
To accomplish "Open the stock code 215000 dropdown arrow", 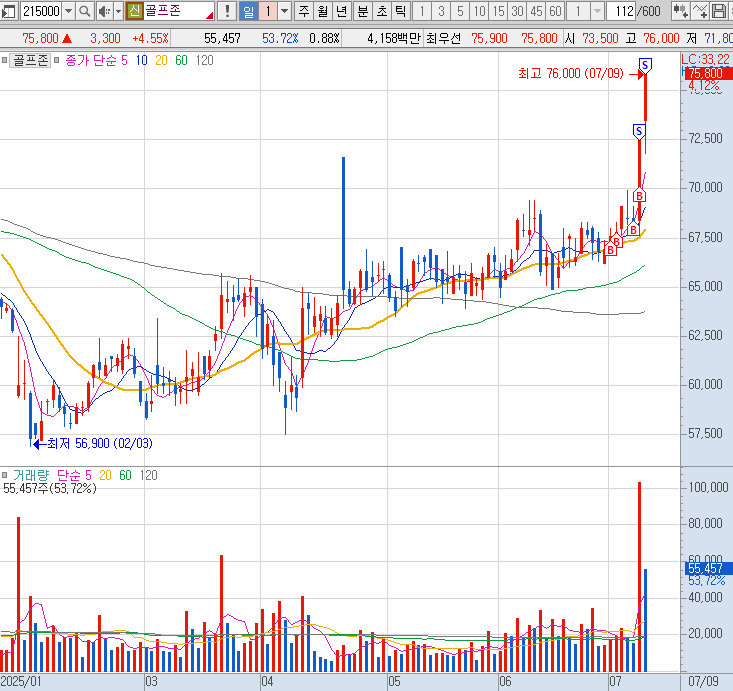I will pos(68,11).
